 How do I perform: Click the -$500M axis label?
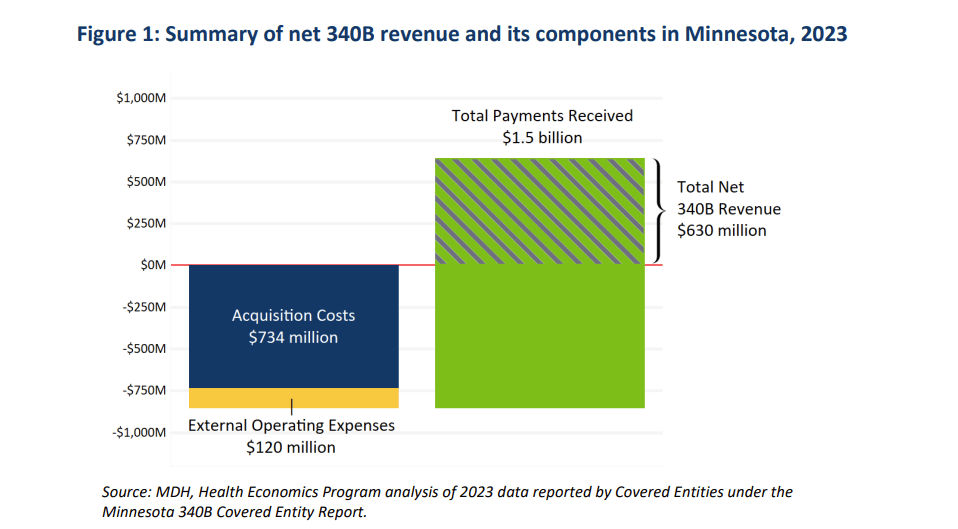tap(144, 349)
